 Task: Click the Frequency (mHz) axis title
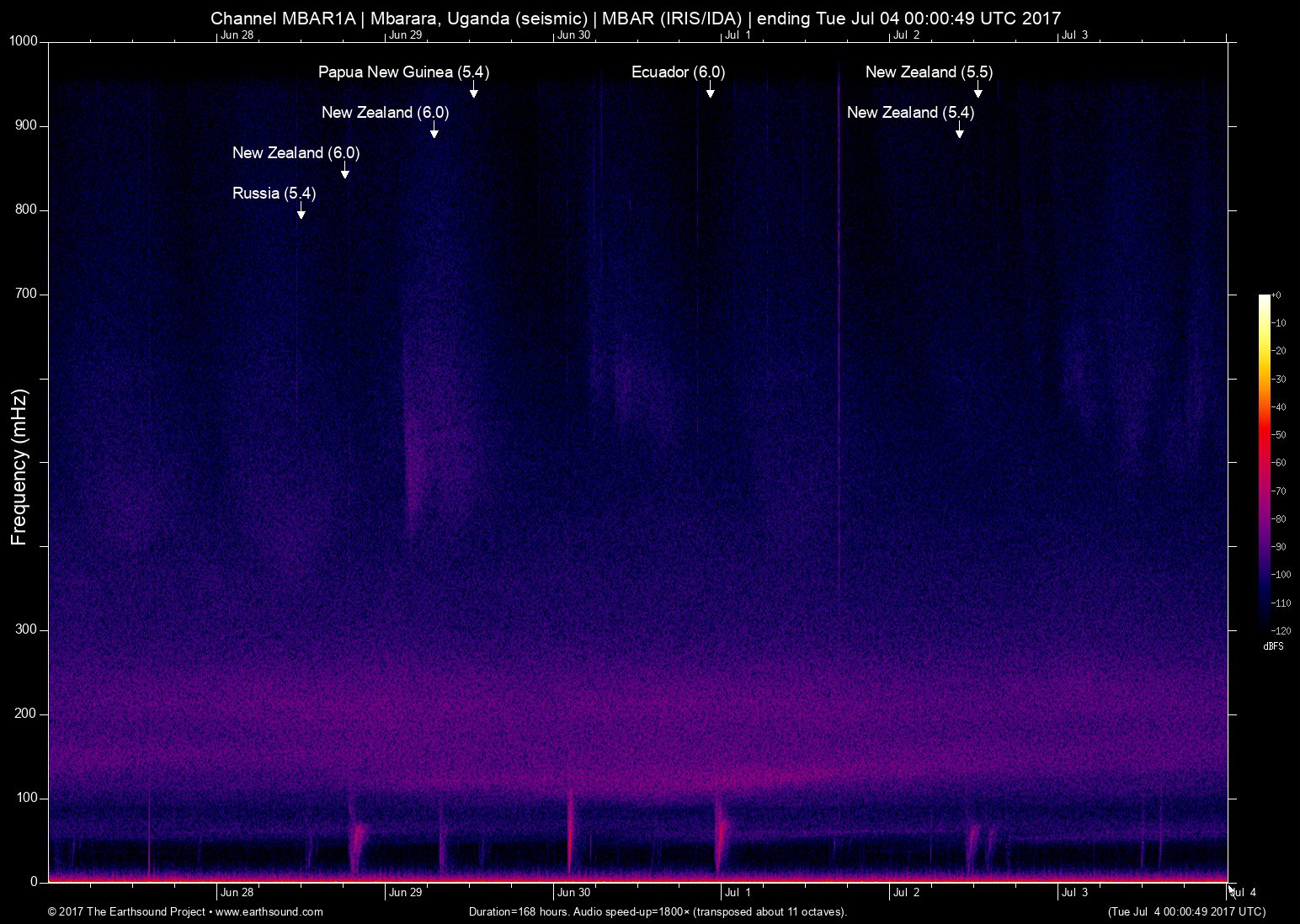19,467
